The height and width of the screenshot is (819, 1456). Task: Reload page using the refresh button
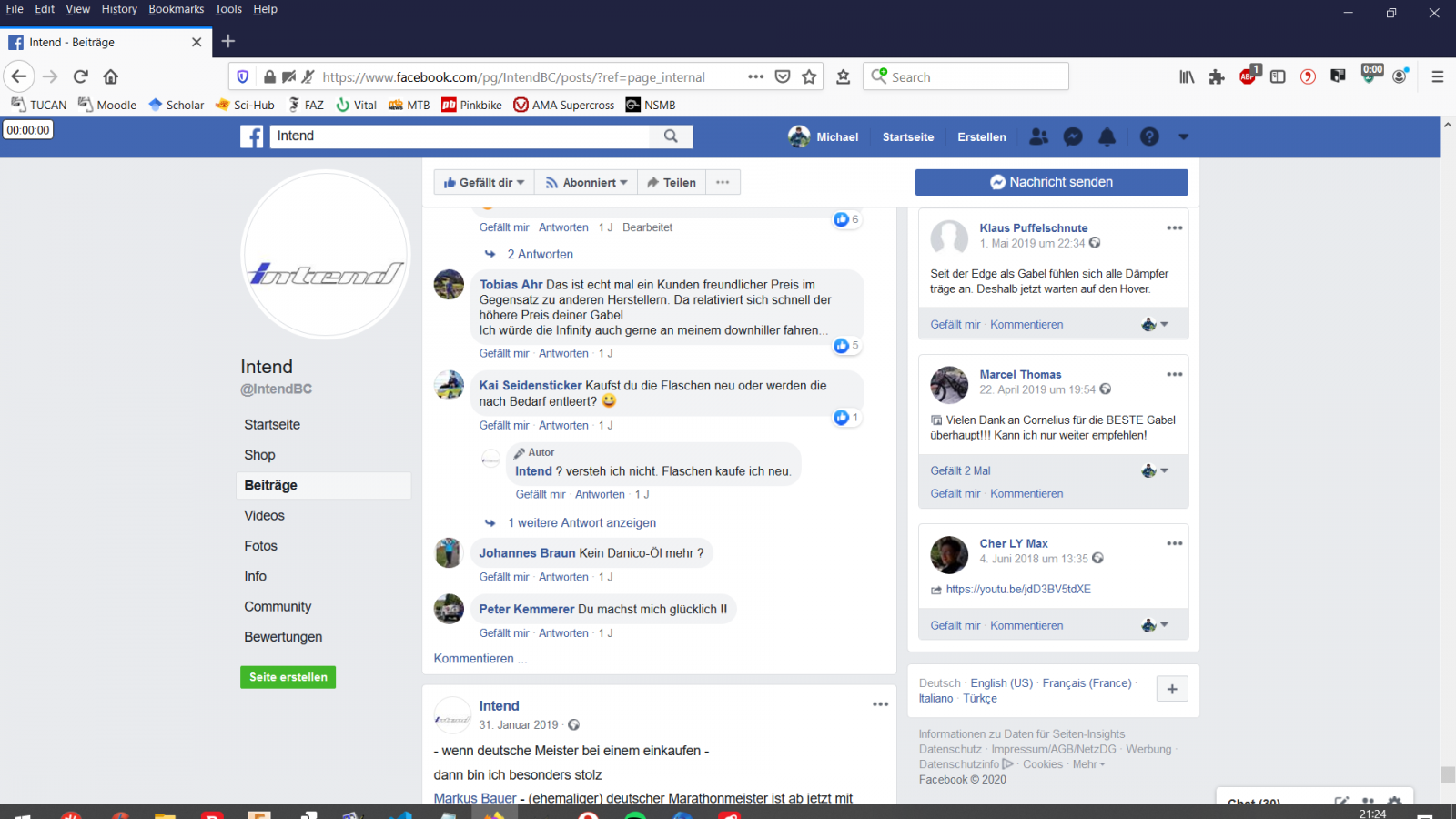[x=81, y=77]
